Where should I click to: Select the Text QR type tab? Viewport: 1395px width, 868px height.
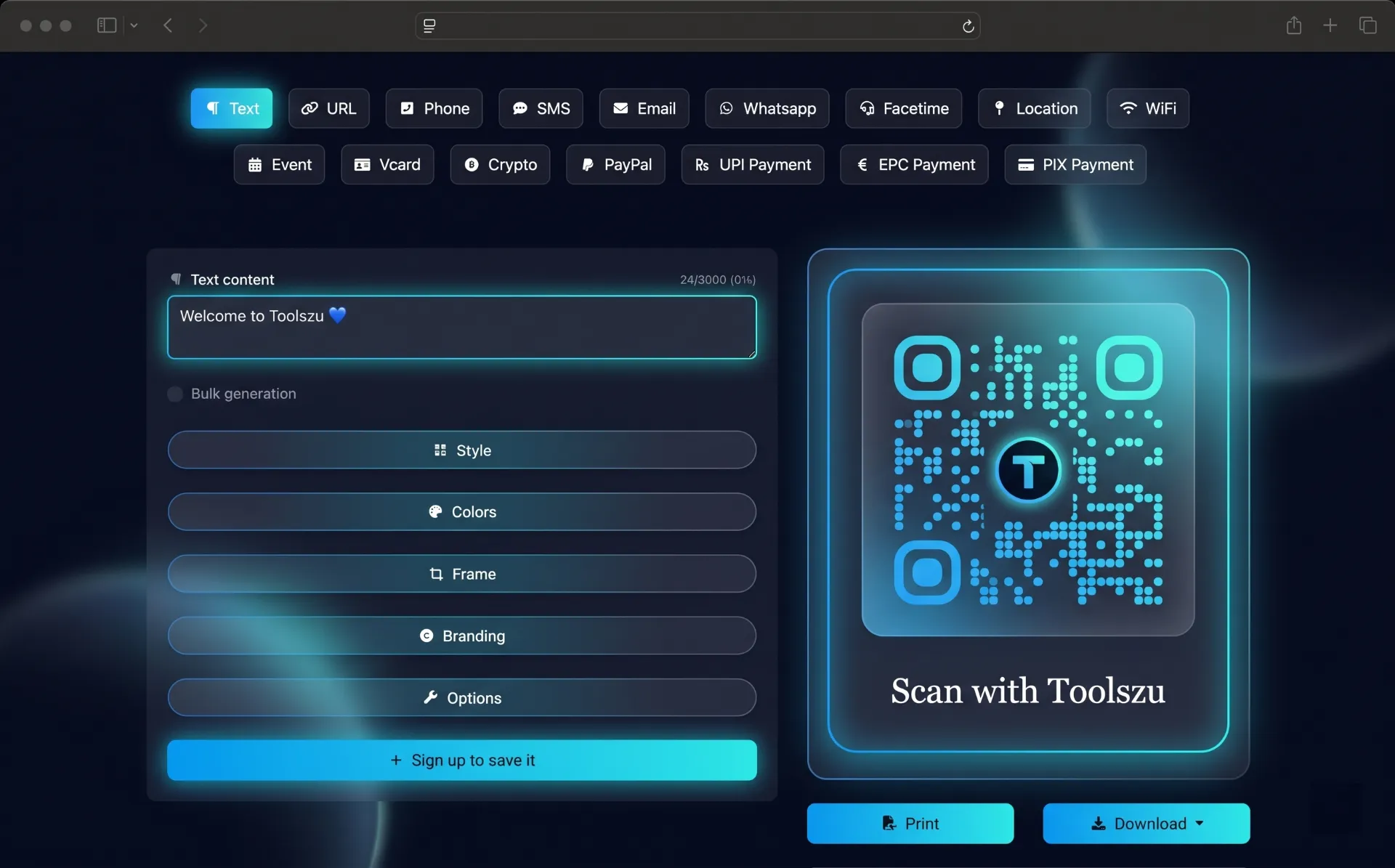(231, 108)
